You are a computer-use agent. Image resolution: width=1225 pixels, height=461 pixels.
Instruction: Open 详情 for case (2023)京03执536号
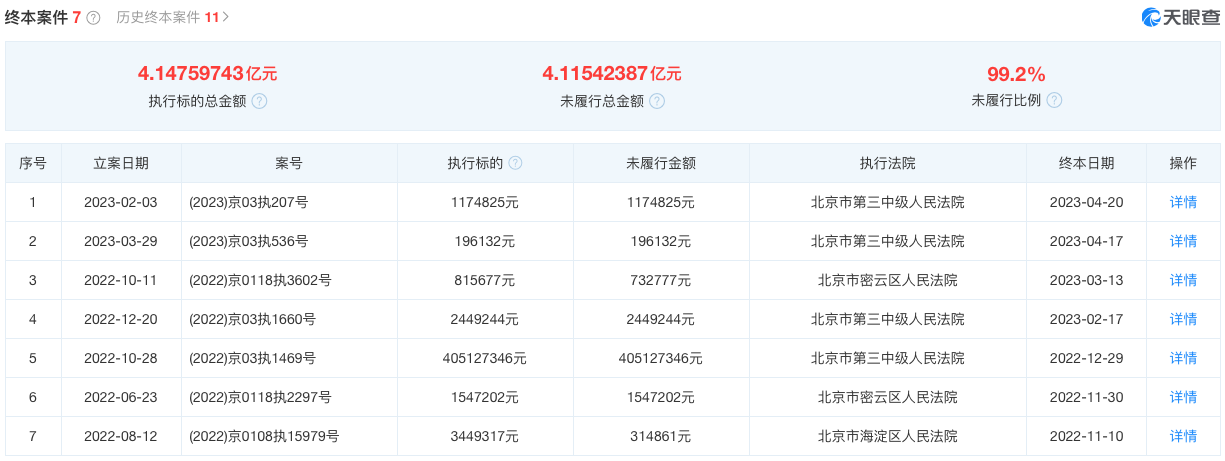(x=1183, y=241)
